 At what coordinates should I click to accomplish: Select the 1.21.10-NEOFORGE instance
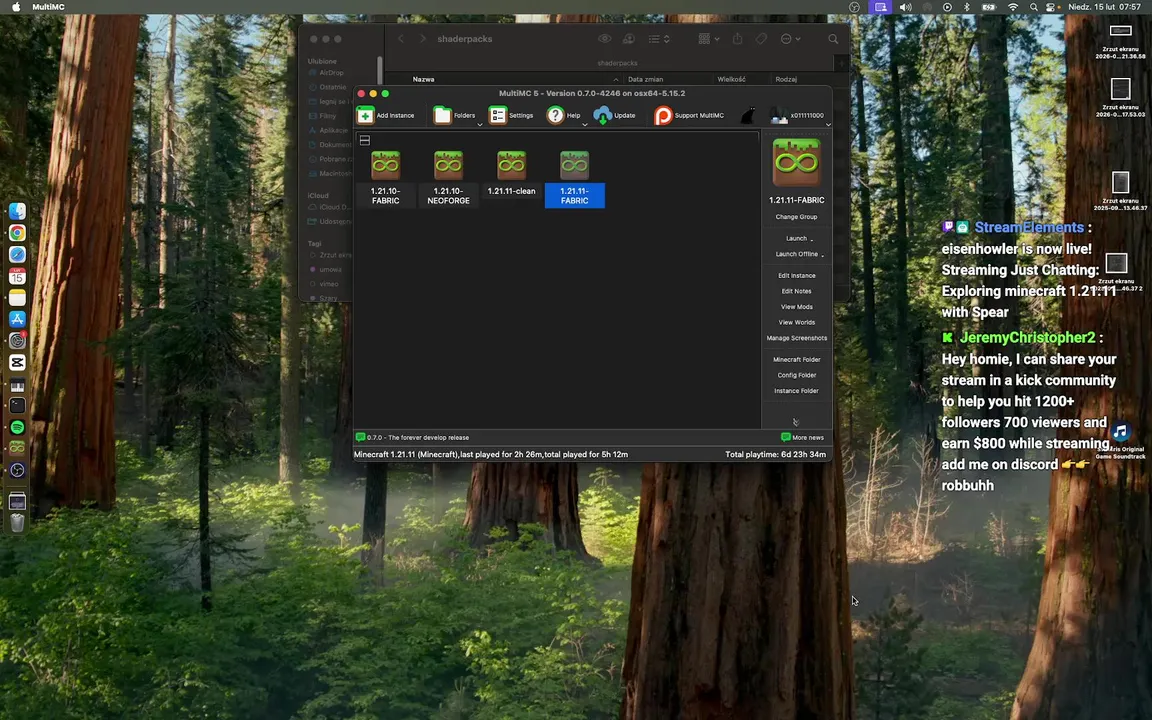(448, 179)
